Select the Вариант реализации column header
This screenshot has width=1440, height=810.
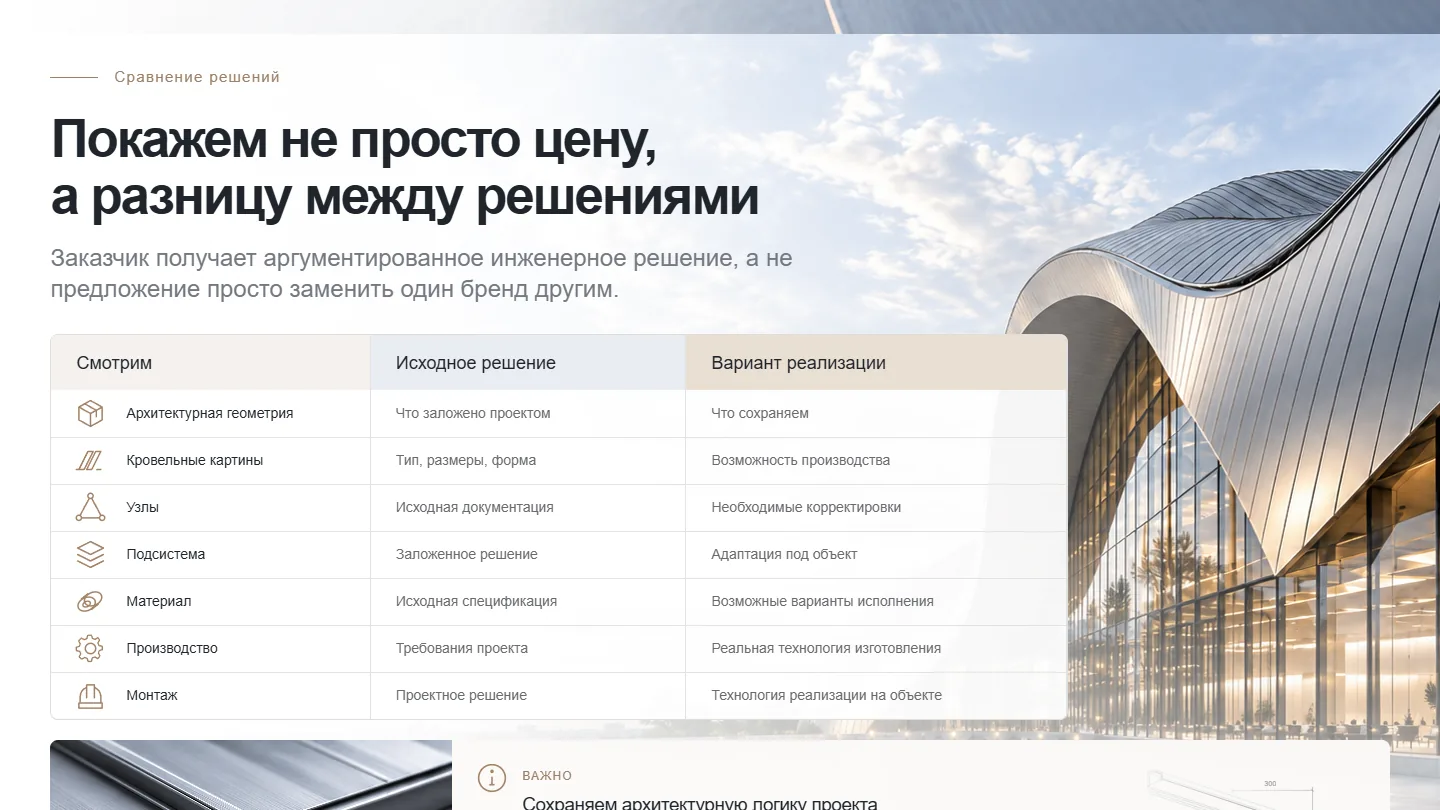[877, 362]
